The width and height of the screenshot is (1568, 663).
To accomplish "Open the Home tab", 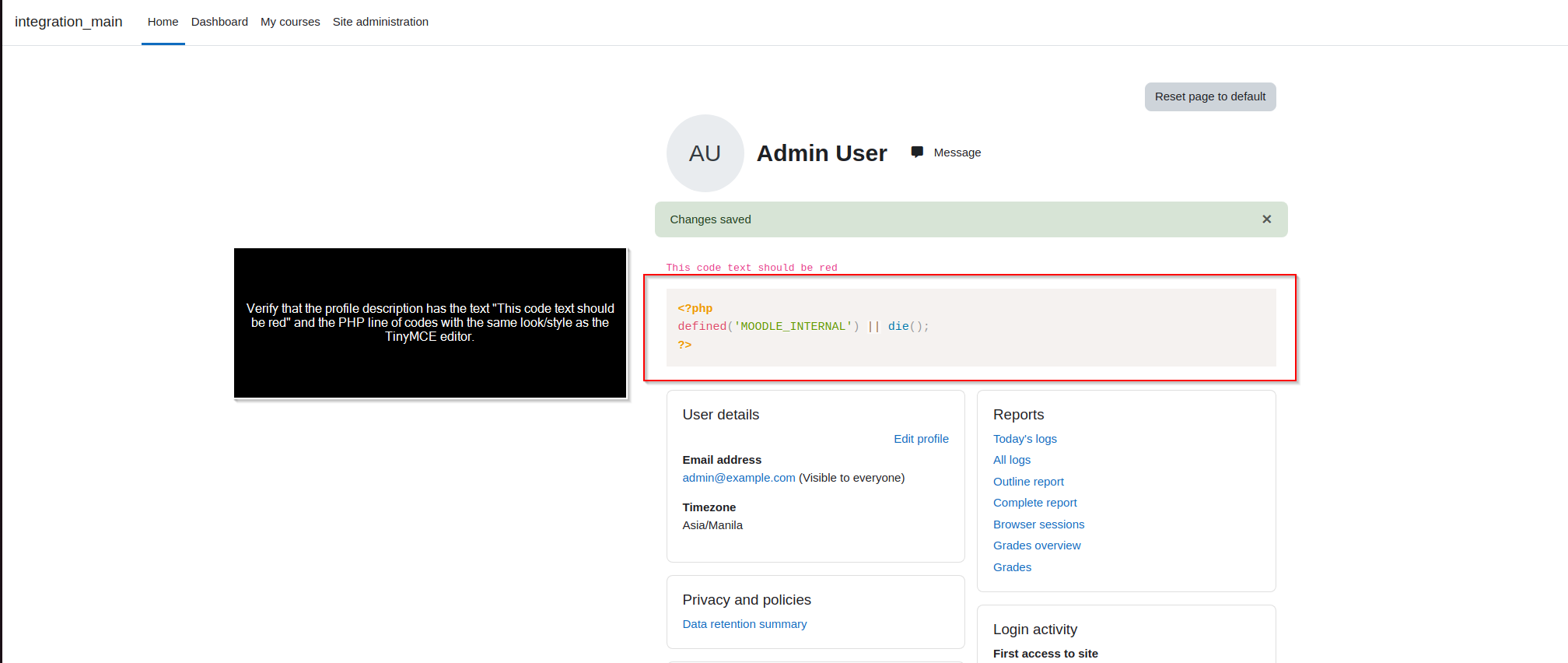I will (x=163, y=22).
